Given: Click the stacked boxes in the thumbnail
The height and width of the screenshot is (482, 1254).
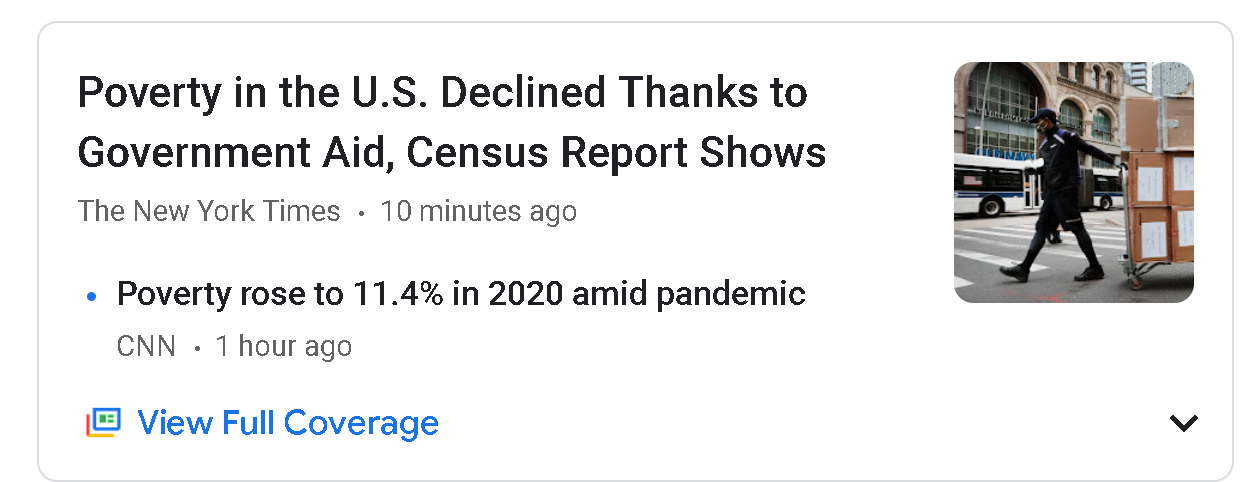Looking at the screenshot, I should click(1160, 180).
